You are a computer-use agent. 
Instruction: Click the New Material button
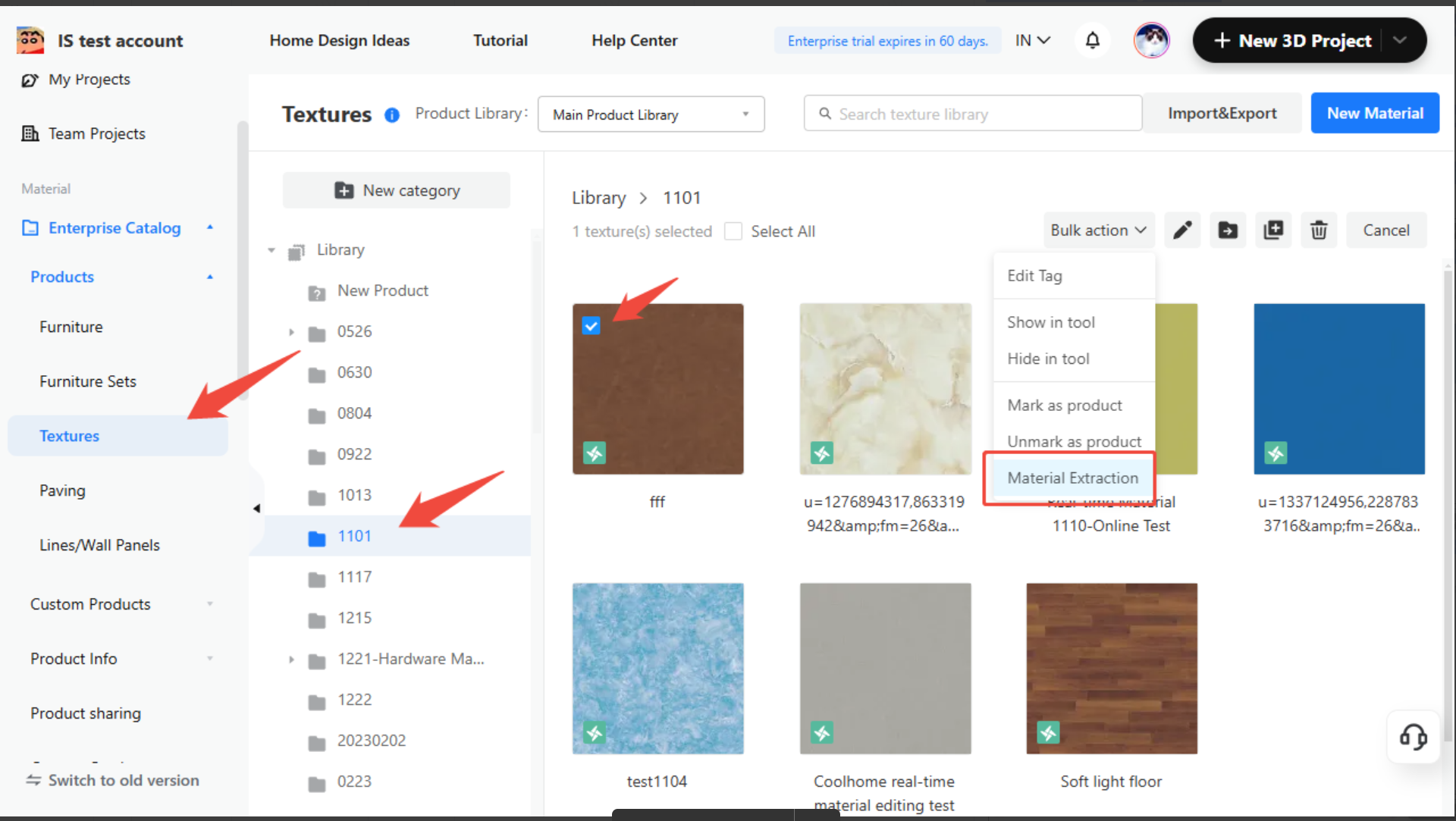pyautogui.click(x=1374, y=113)
